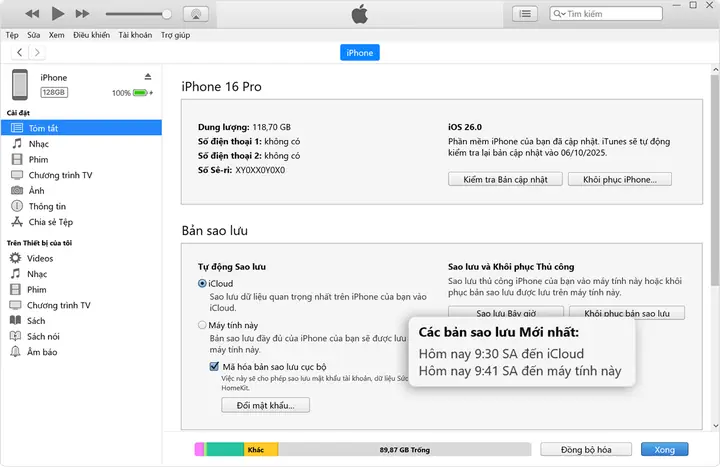Click the 89,87 GB Trống storage area

pos(405,450)
